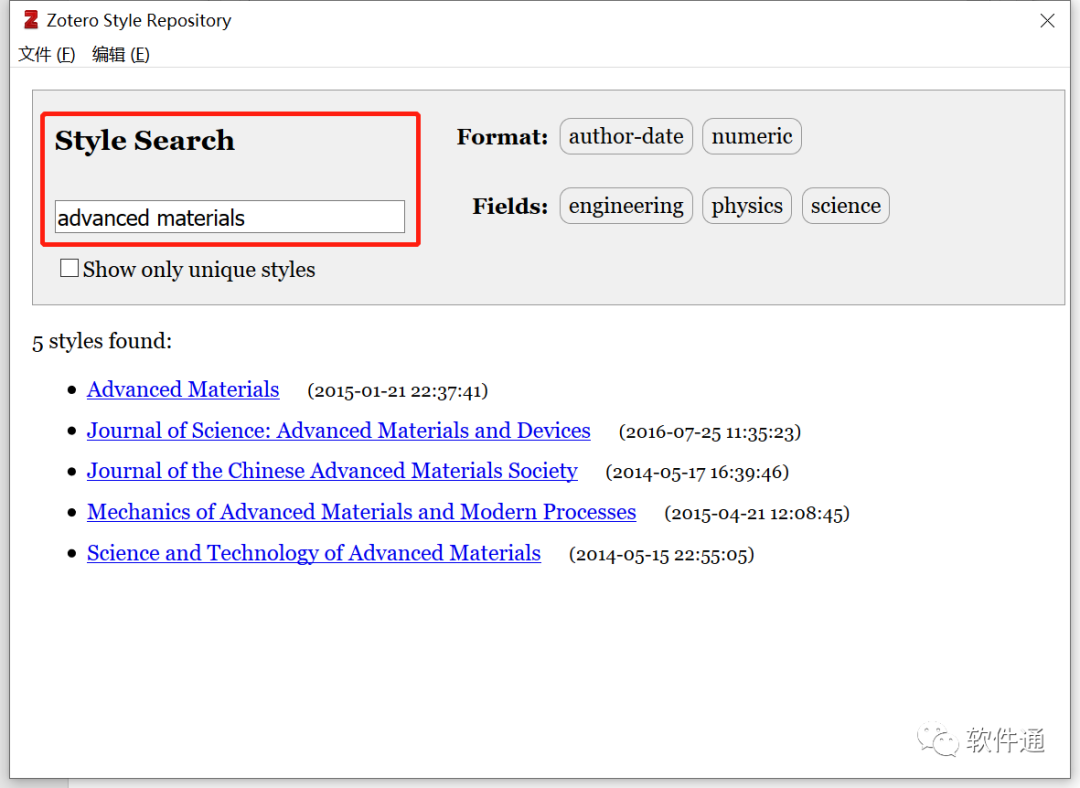Click the Fields: label
The height and width of the screenshot is (788, 1080).
(510, 206)
